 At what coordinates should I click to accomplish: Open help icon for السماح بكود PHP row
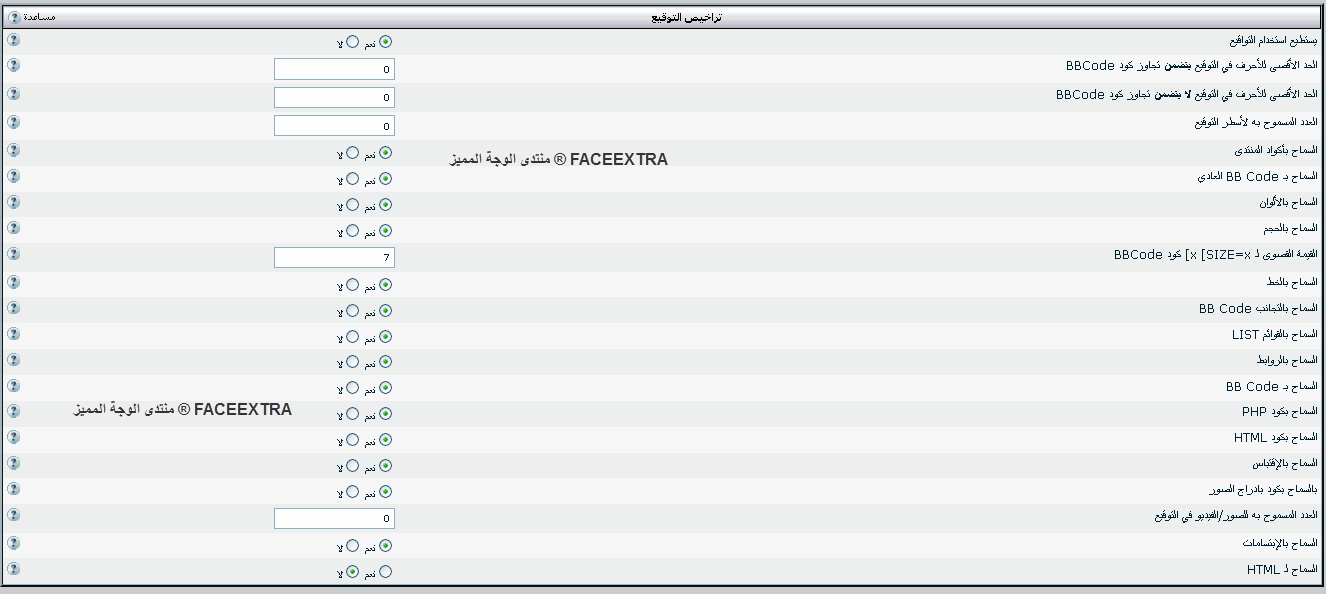[13, 411]
